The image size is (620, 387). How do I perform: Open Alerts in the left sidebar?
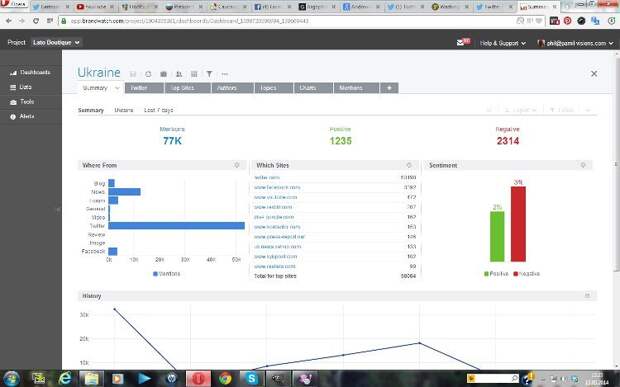[x=23, y=117]
